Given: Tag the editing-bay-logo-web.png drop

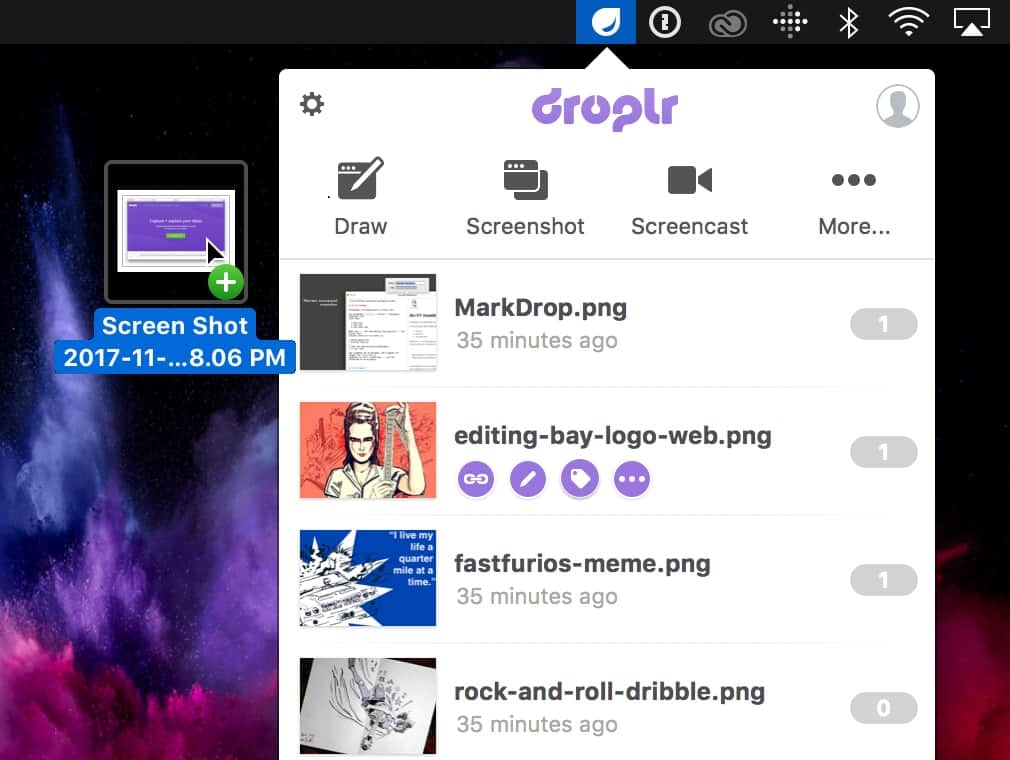Looking at the screenshot, I should tap(579, 479).
